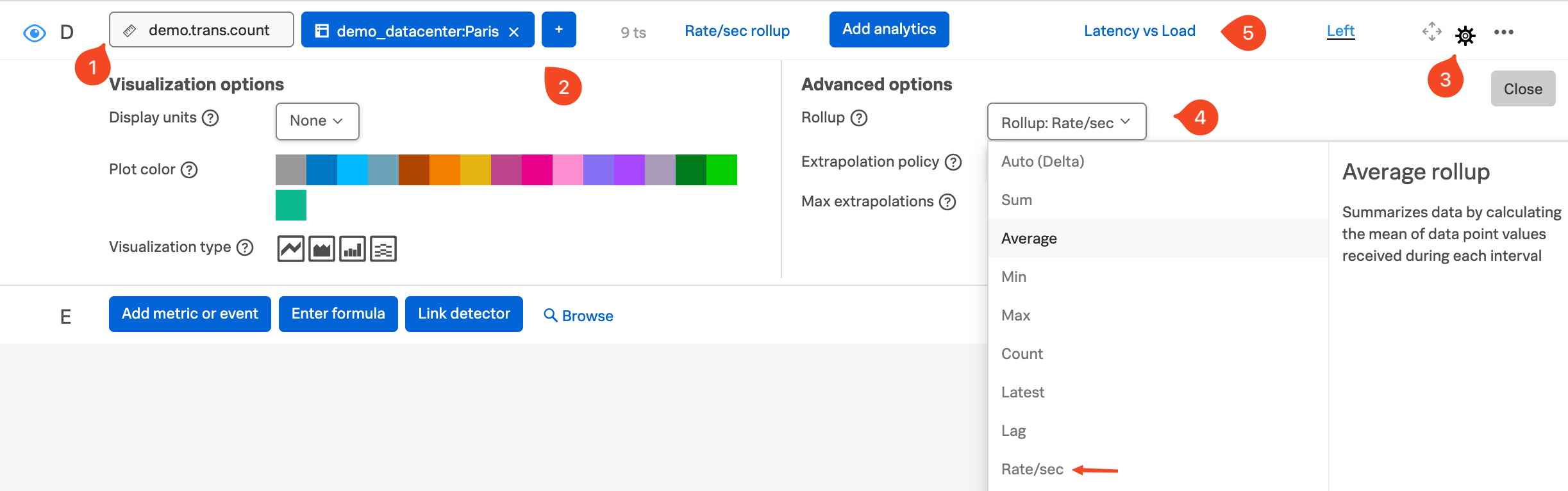Click the Add analytics button
This screenshot has height=491, width=1568.
(888, 29)
